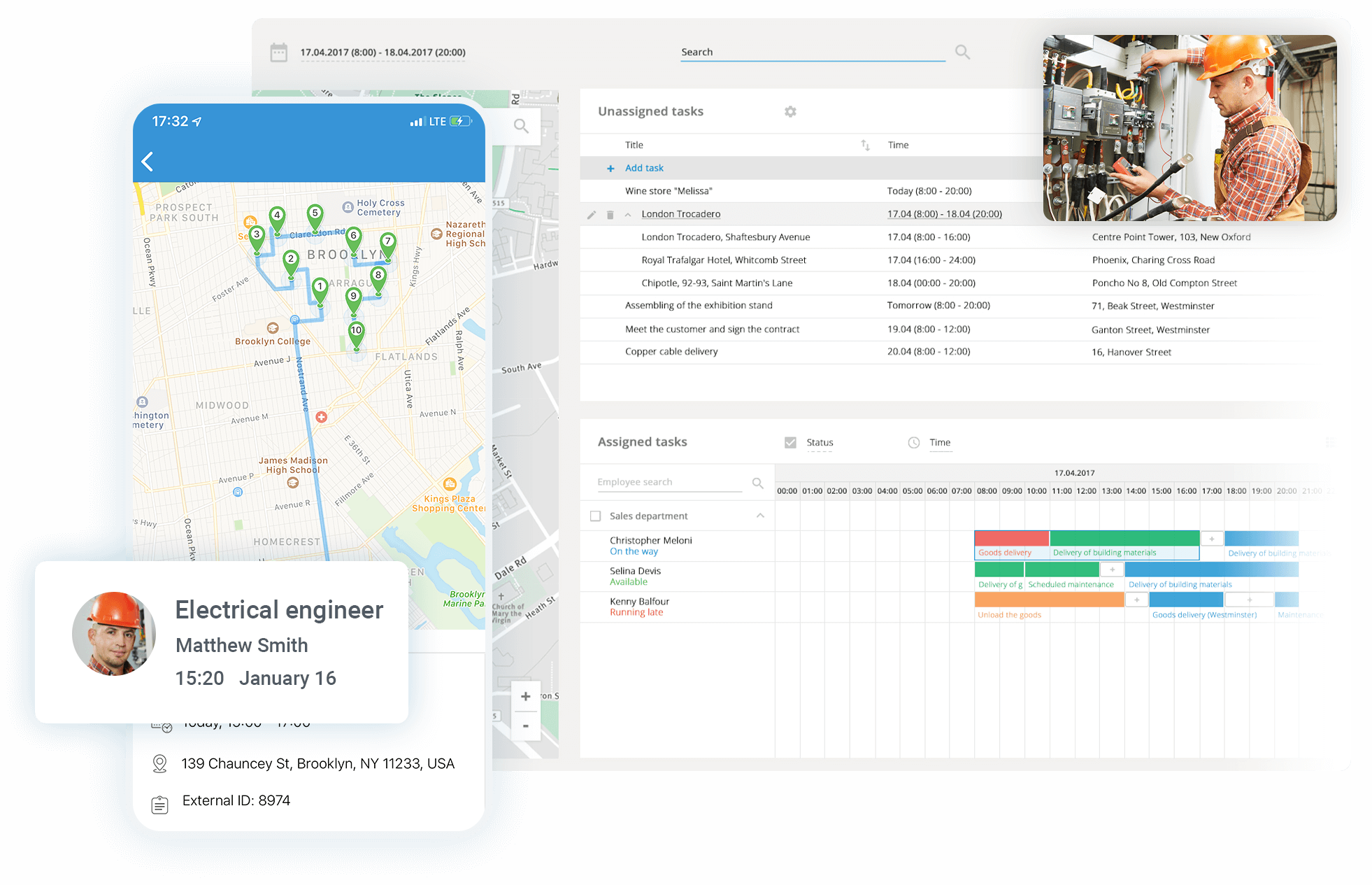
Task: Click 139 Chauncey St address text
Action: [x=318, y=764]
